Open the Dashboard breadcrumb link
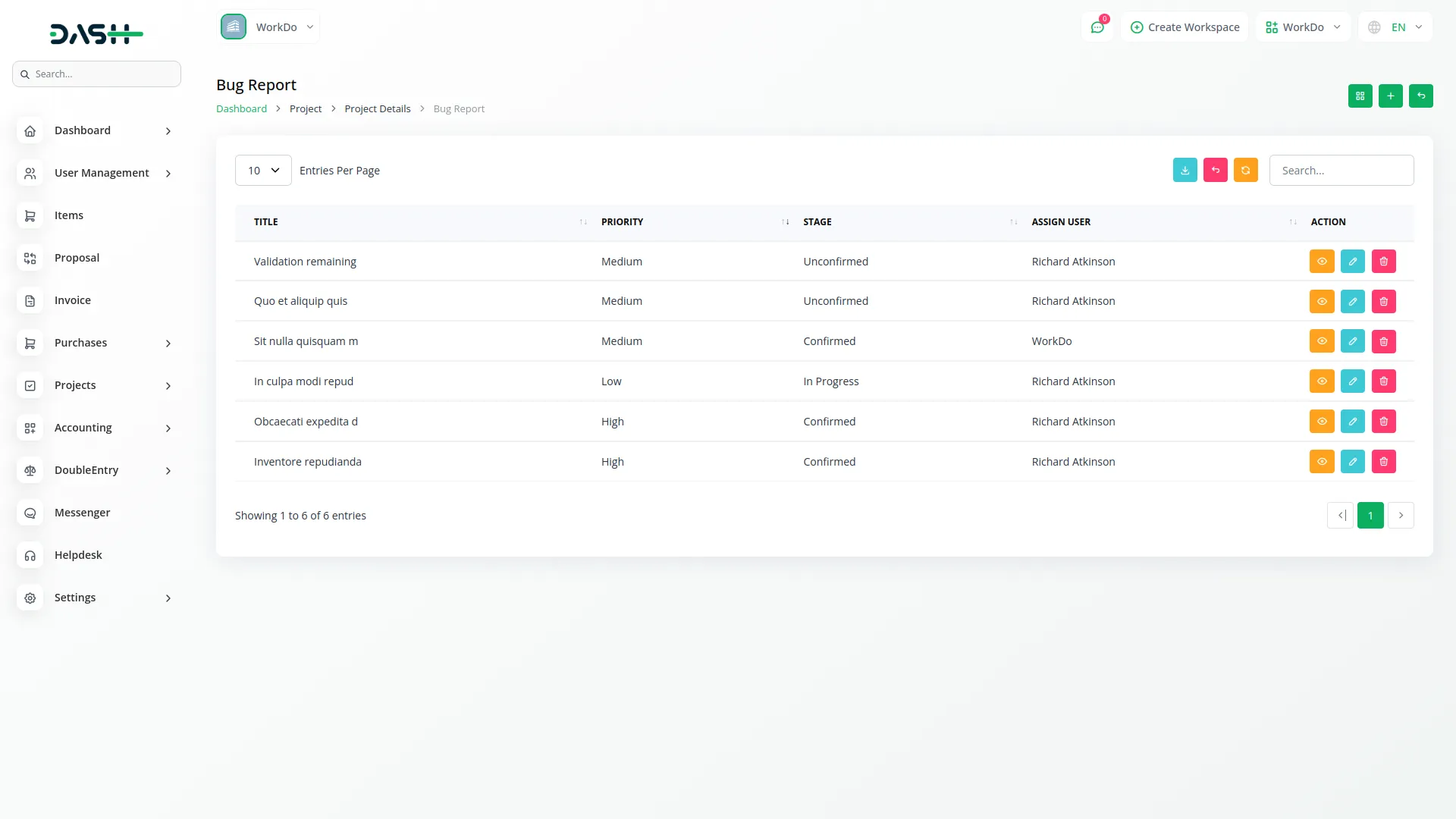Screen dimensions: 1456x819 pyautogui.click(x=241, y=108)
